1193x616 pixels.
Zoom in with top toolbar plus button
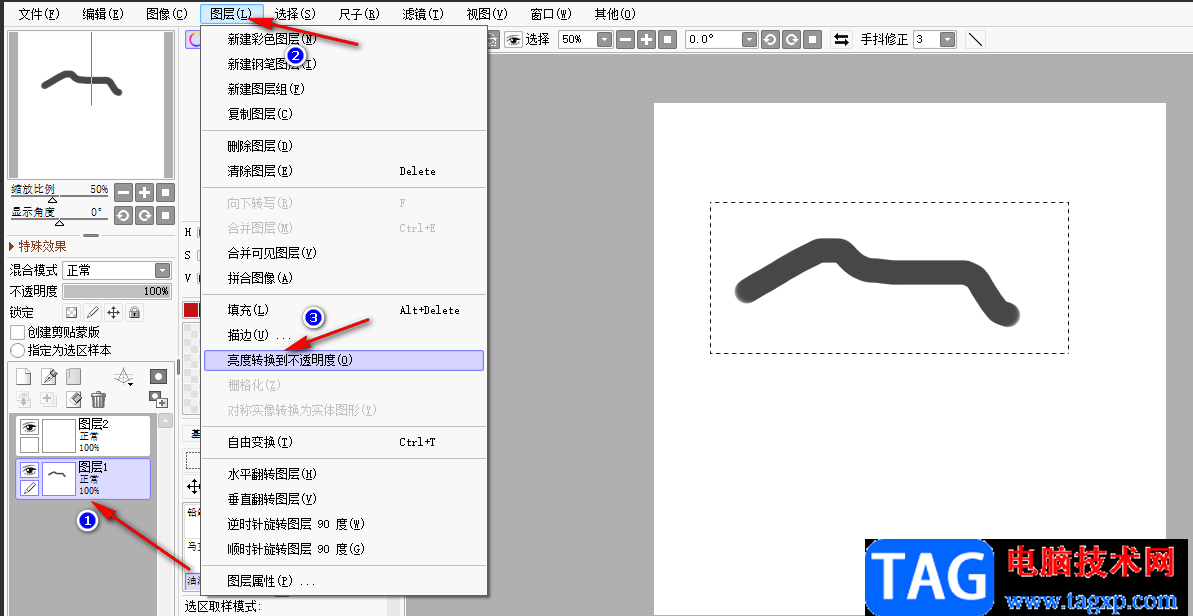point(647,40)
